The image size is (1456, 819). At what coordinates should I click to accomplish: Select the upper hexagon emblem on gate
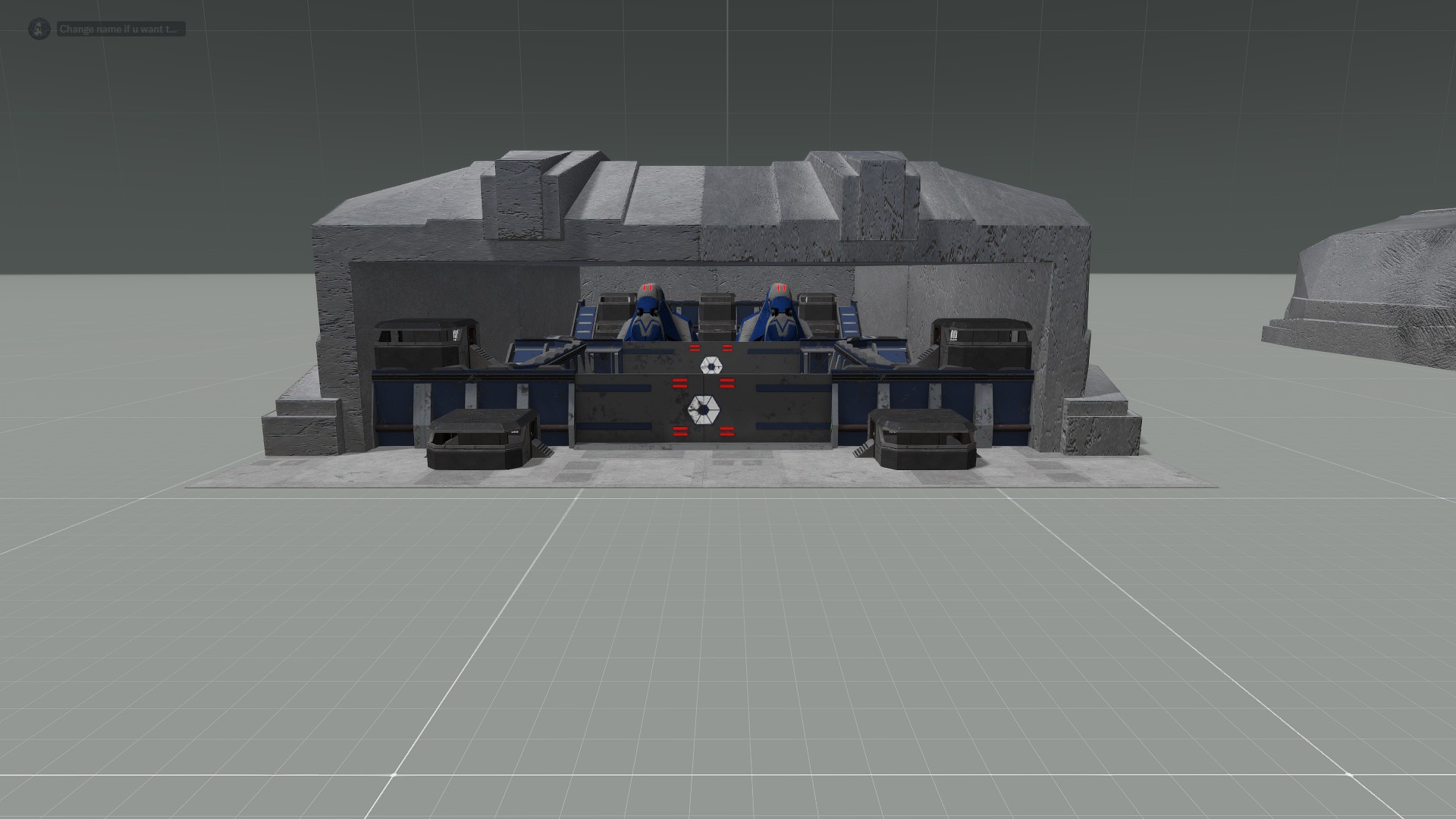pos(710,366)
